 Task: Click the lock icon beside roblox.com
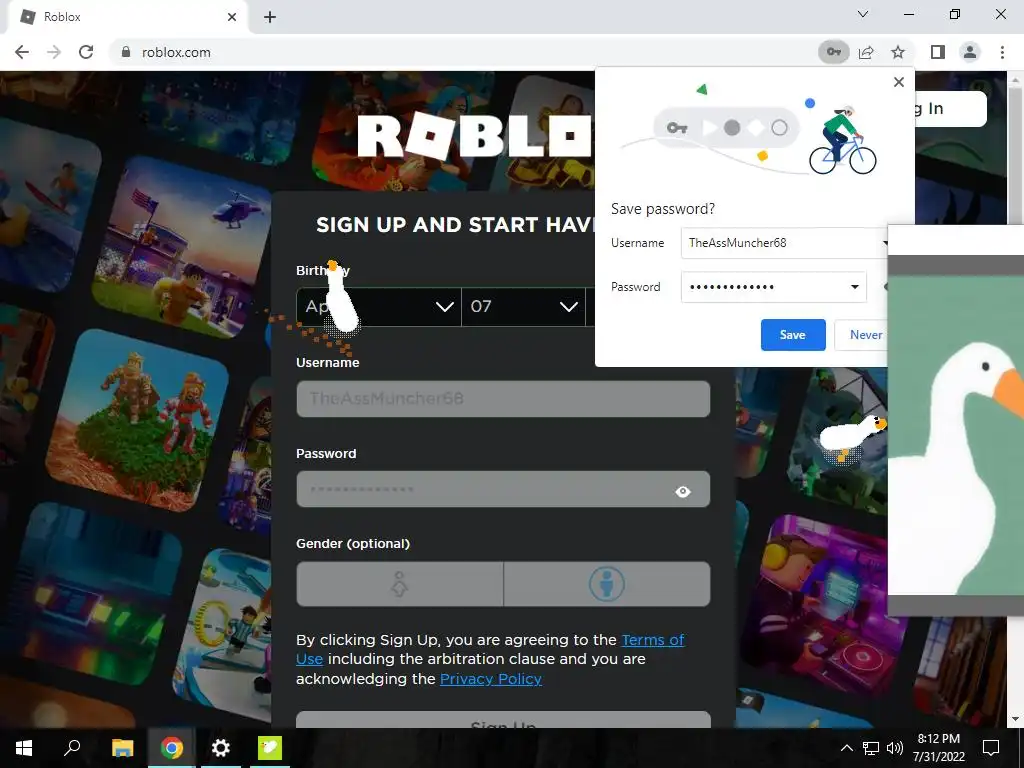[126, 52]
